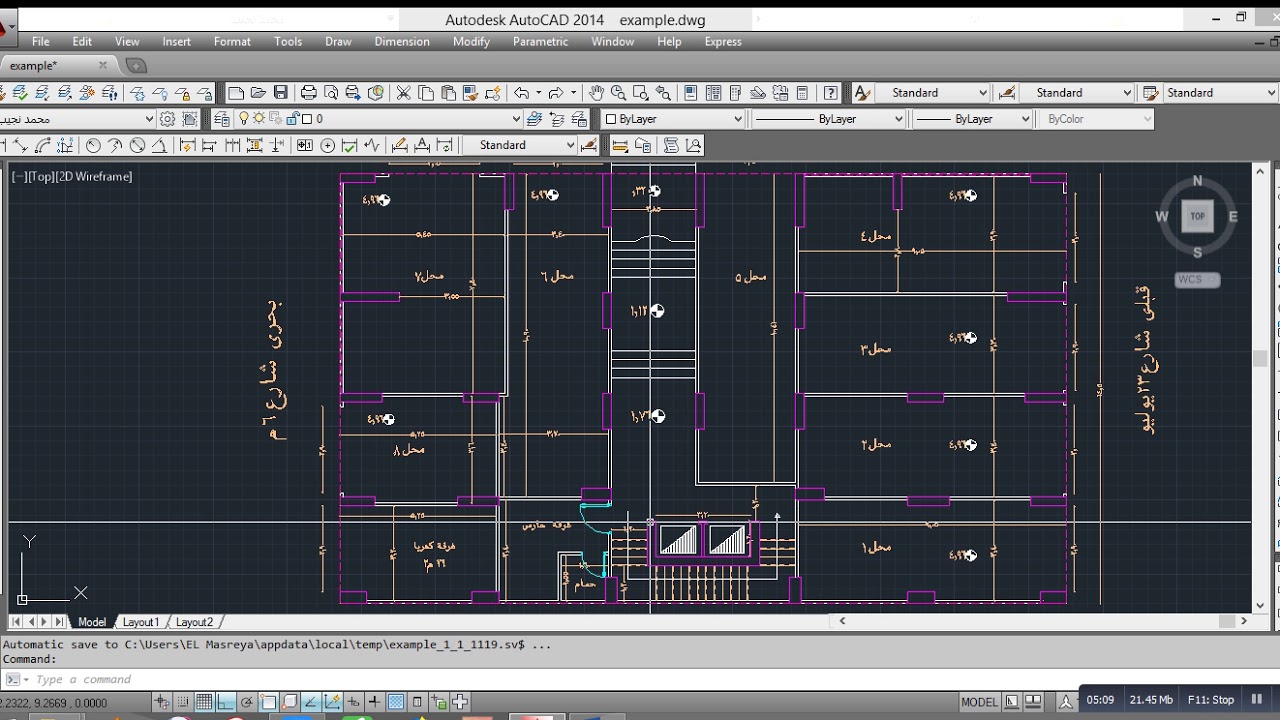Switch to the Layout2 tab
The height and width of the screenshot is (720, 1280).
(x=194, y=622)
